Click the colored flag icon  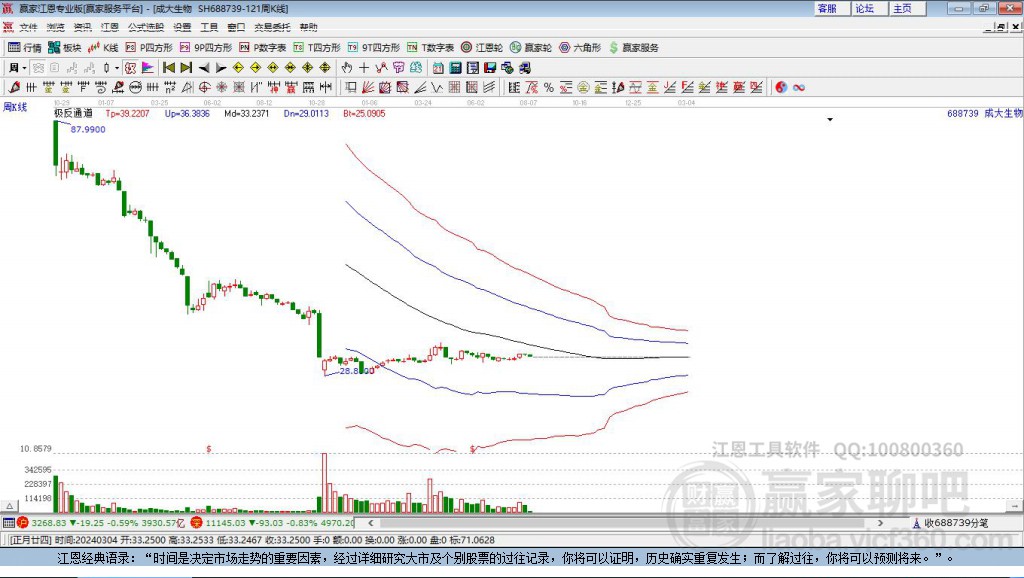(148, 68)
